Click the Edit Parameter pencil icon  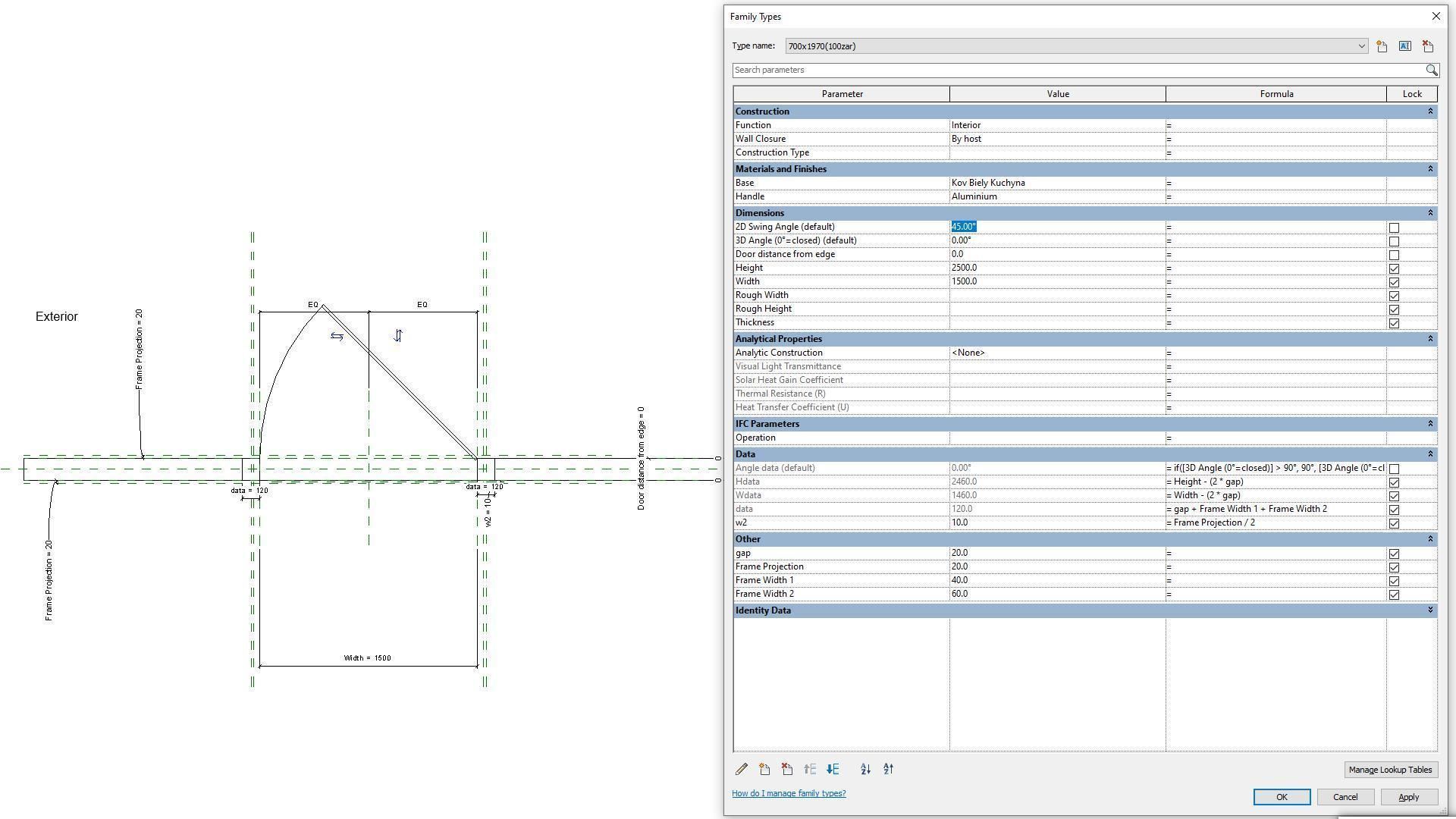pos(742,769)
